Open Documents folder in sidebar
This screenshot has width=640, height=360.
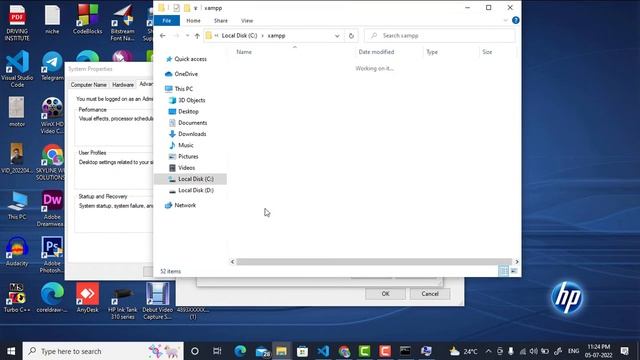[188, 123]
